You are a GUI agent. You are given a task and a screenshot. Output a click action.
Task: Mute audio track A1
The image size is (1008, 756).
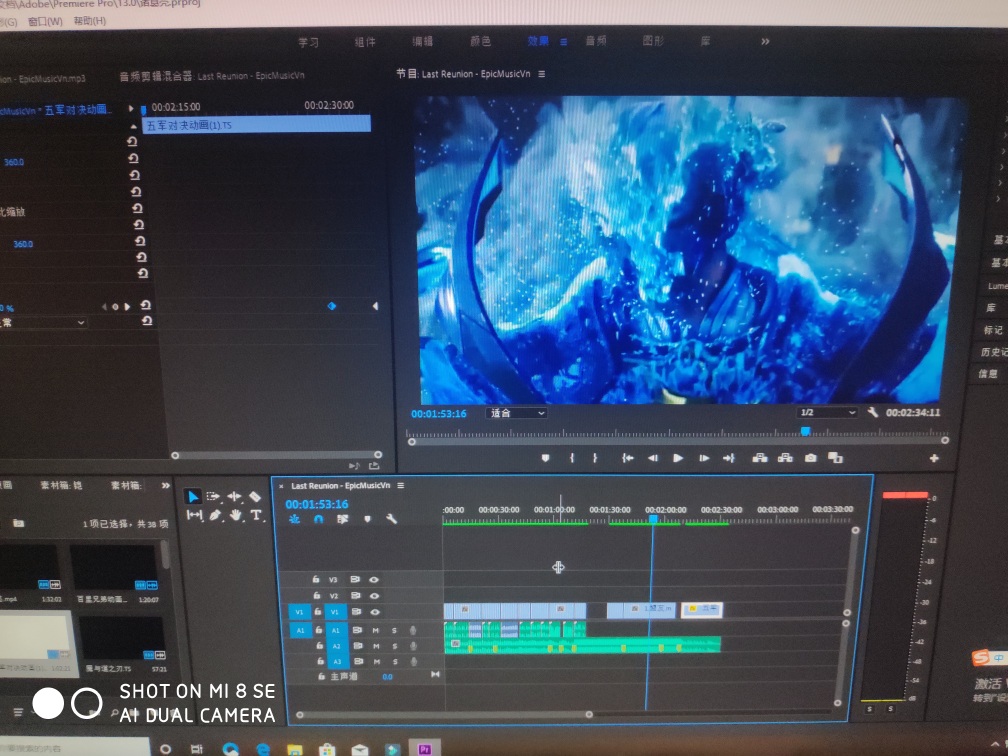pyautogui.click(x=375, y=631)
